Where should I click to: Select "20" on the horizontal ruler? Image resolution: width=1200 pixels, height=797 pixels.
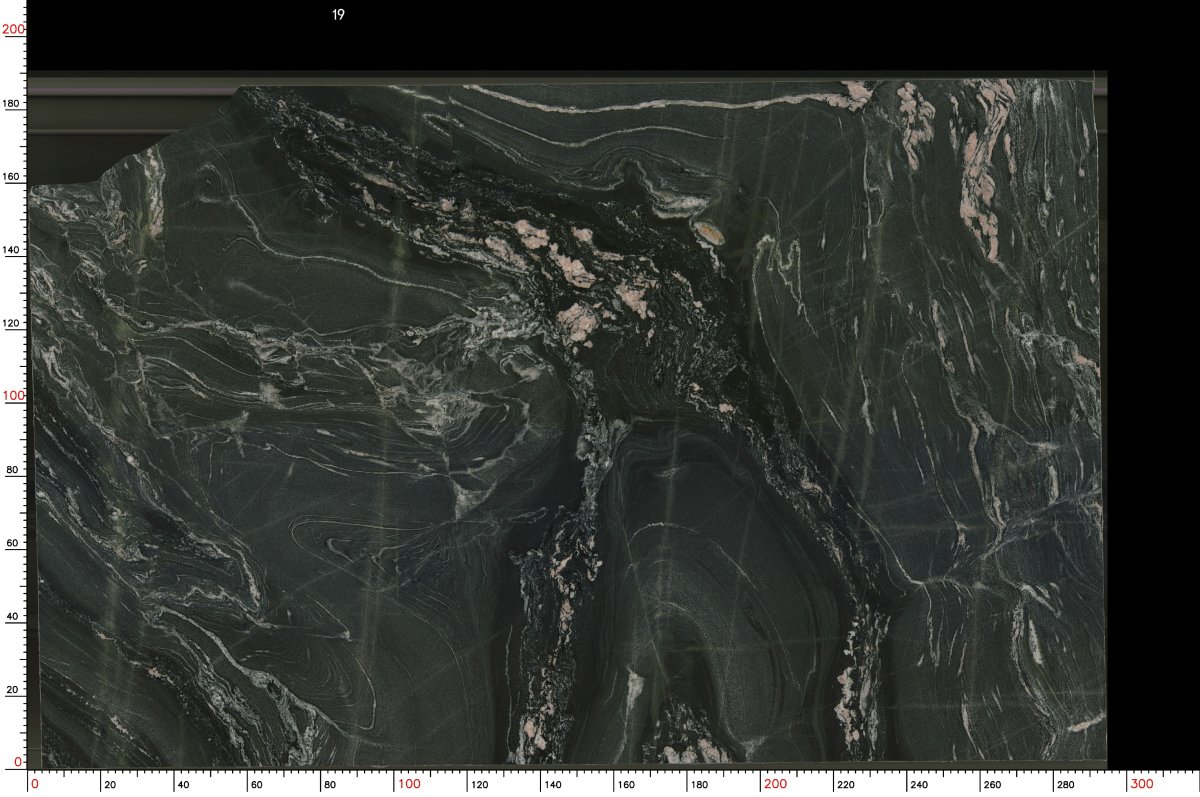(x=110, y=785)
